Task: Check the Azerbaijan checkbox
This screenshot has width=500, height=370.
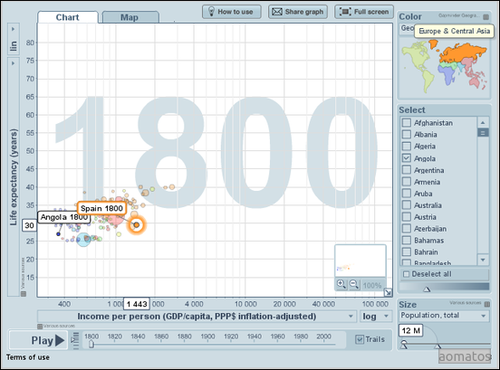Action: click(406, 228)
